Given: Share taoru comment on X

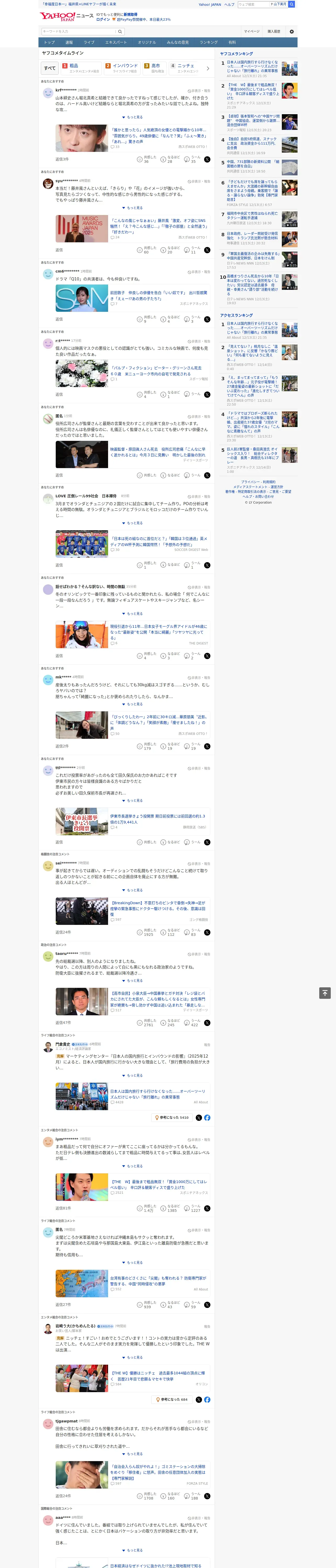Looking at the screenshot, I should point(207,1023).
